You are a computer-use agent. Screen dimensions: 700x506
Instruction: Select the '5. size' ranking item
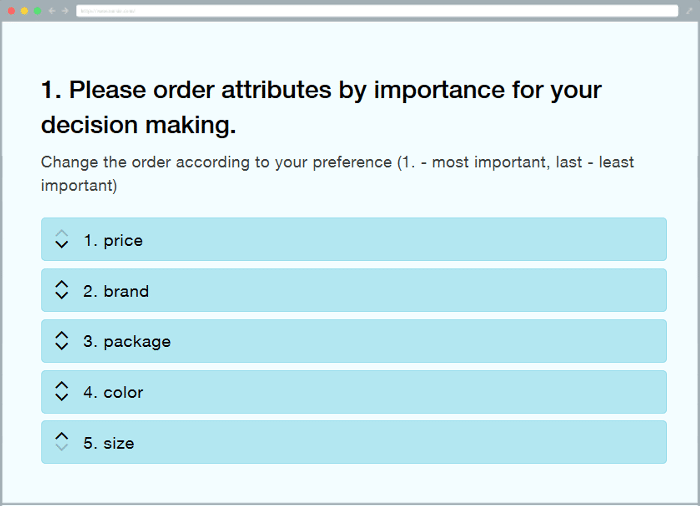(354, 442)
